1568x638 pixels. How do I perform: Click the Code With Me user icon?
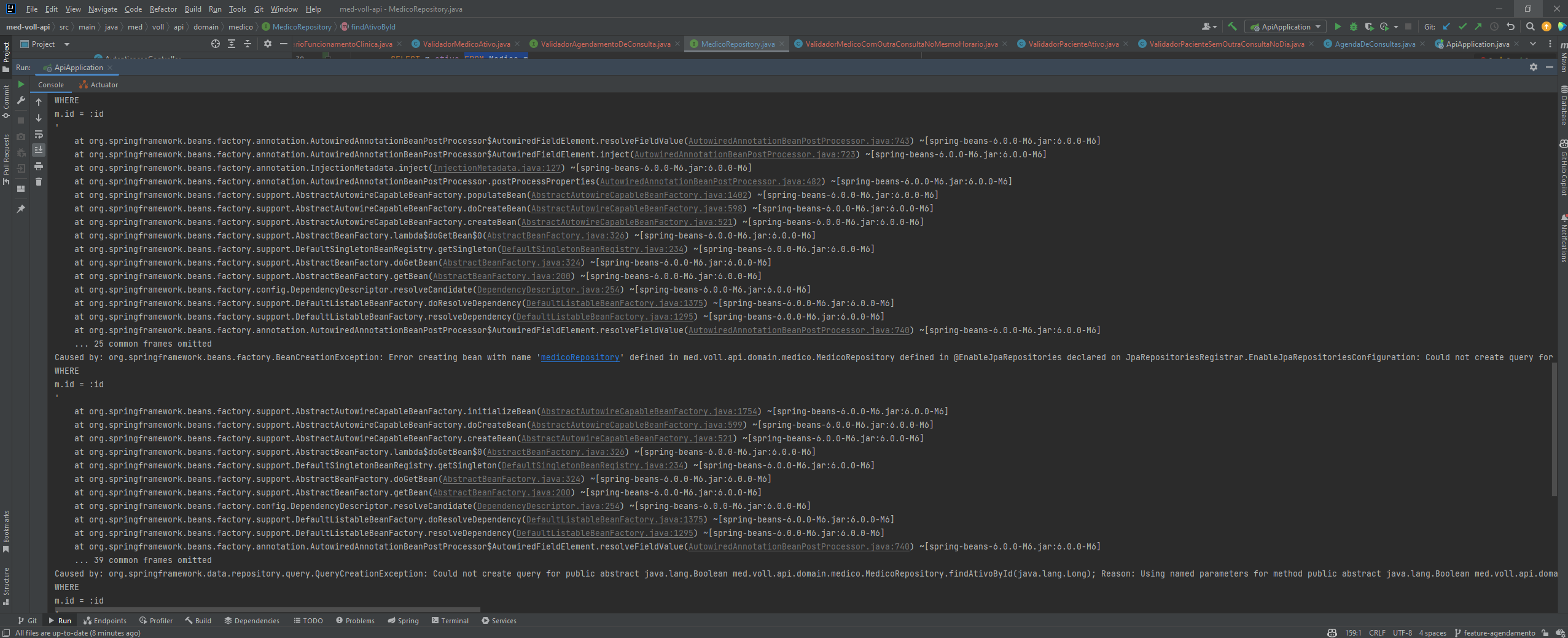point(1209,26)
